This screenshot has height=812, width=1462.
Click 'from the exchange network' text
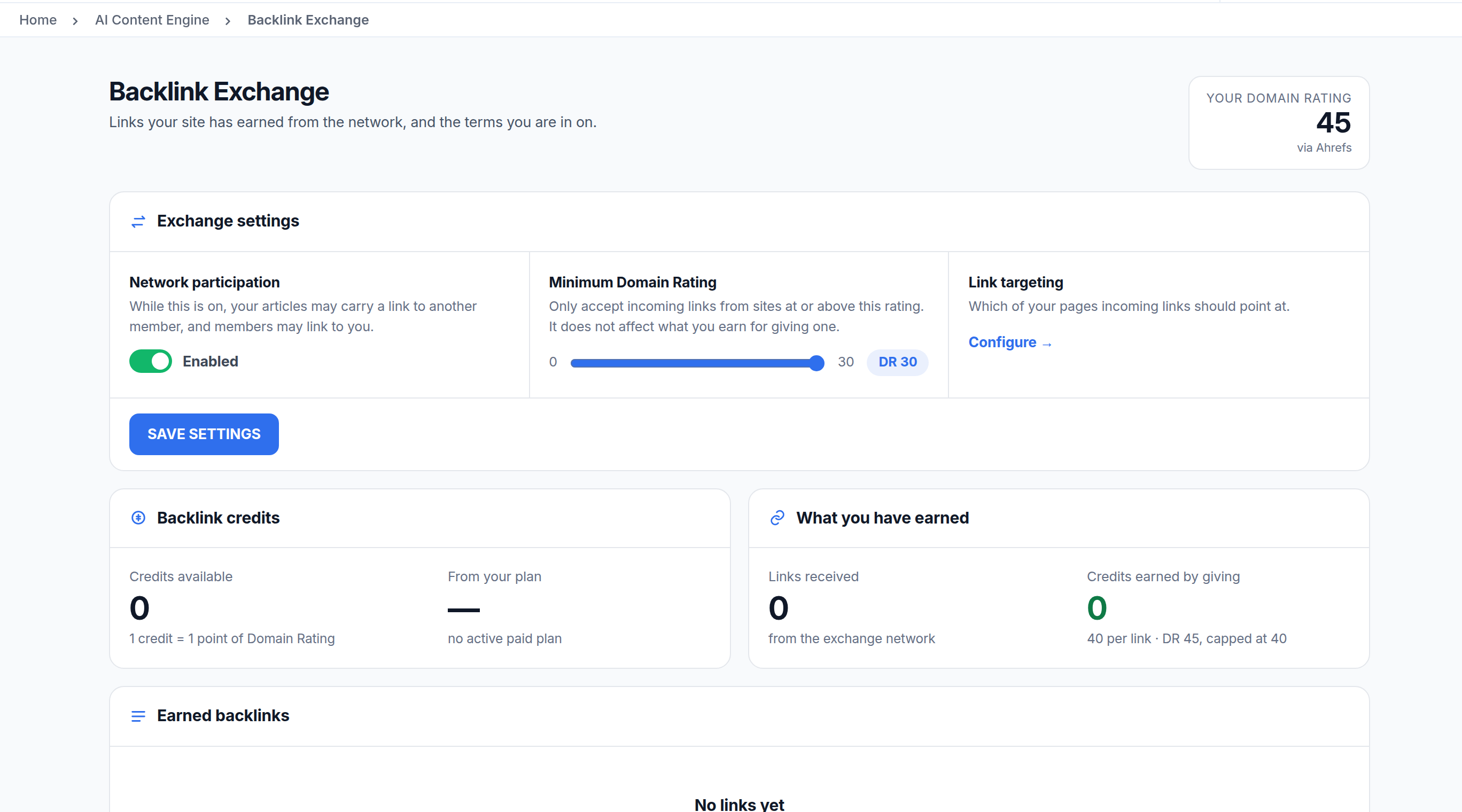[x=851, y=638]
